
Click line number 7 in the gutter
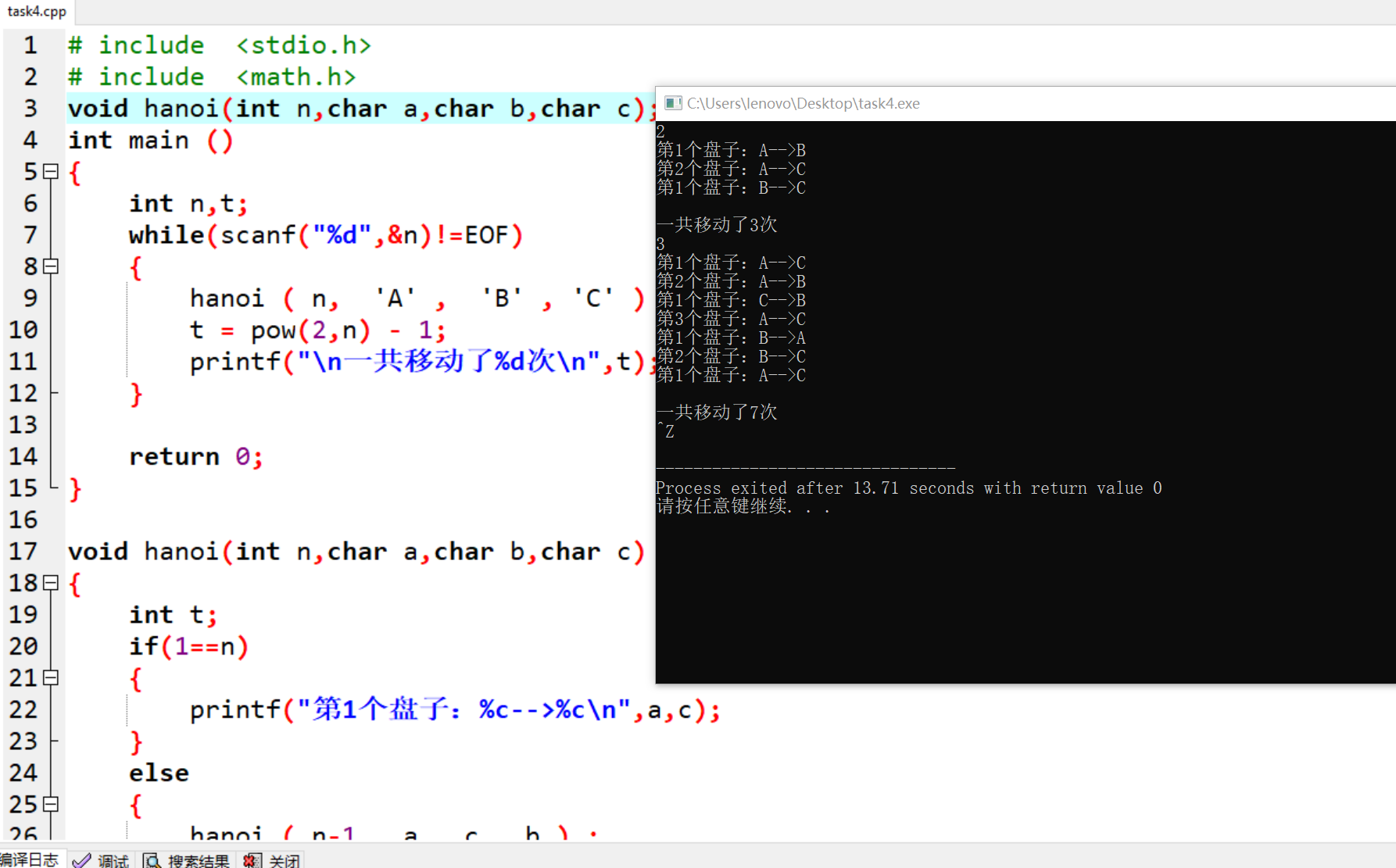point(30,235)
